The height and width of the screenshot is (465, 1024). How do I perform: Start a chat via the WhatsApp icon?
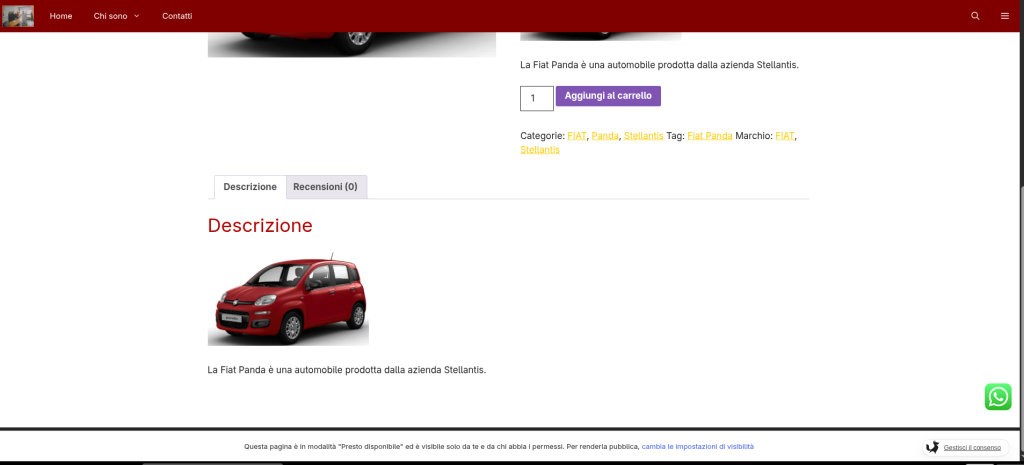998,397
